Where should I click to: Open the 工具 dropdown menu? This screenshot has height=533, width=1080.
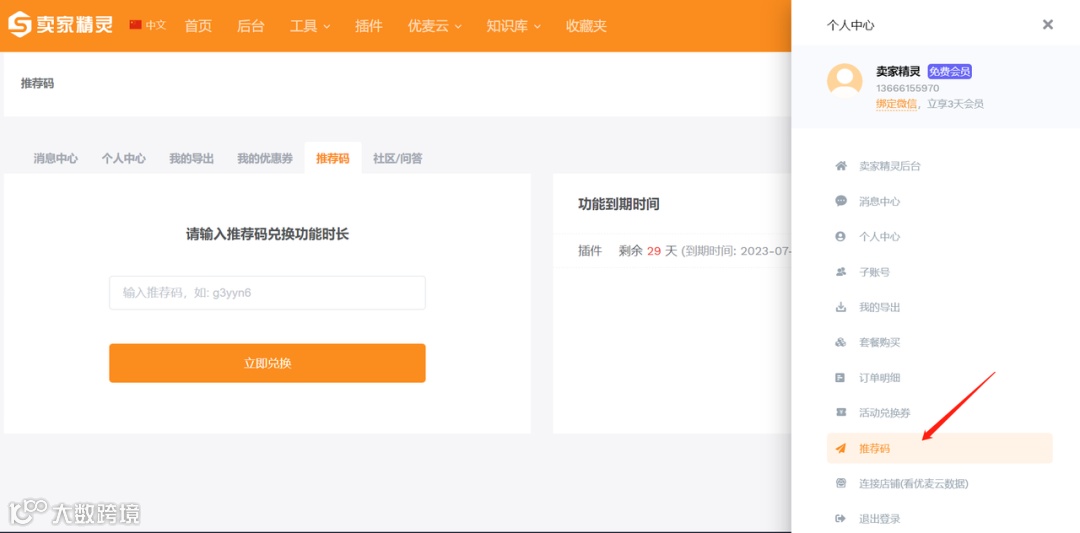coord(310,26)
